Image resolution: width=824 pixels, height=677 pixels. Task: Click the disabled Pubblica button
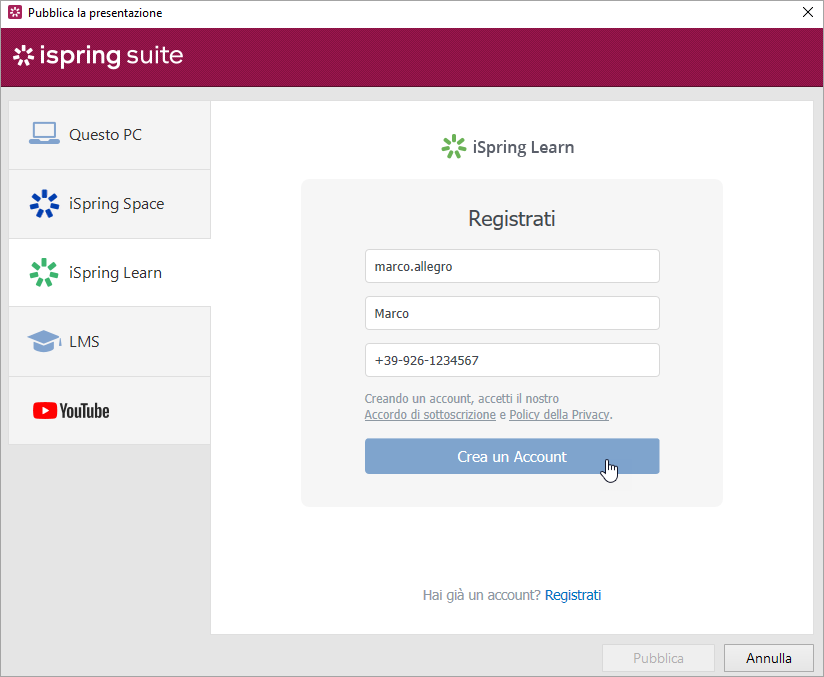point(658,658)
